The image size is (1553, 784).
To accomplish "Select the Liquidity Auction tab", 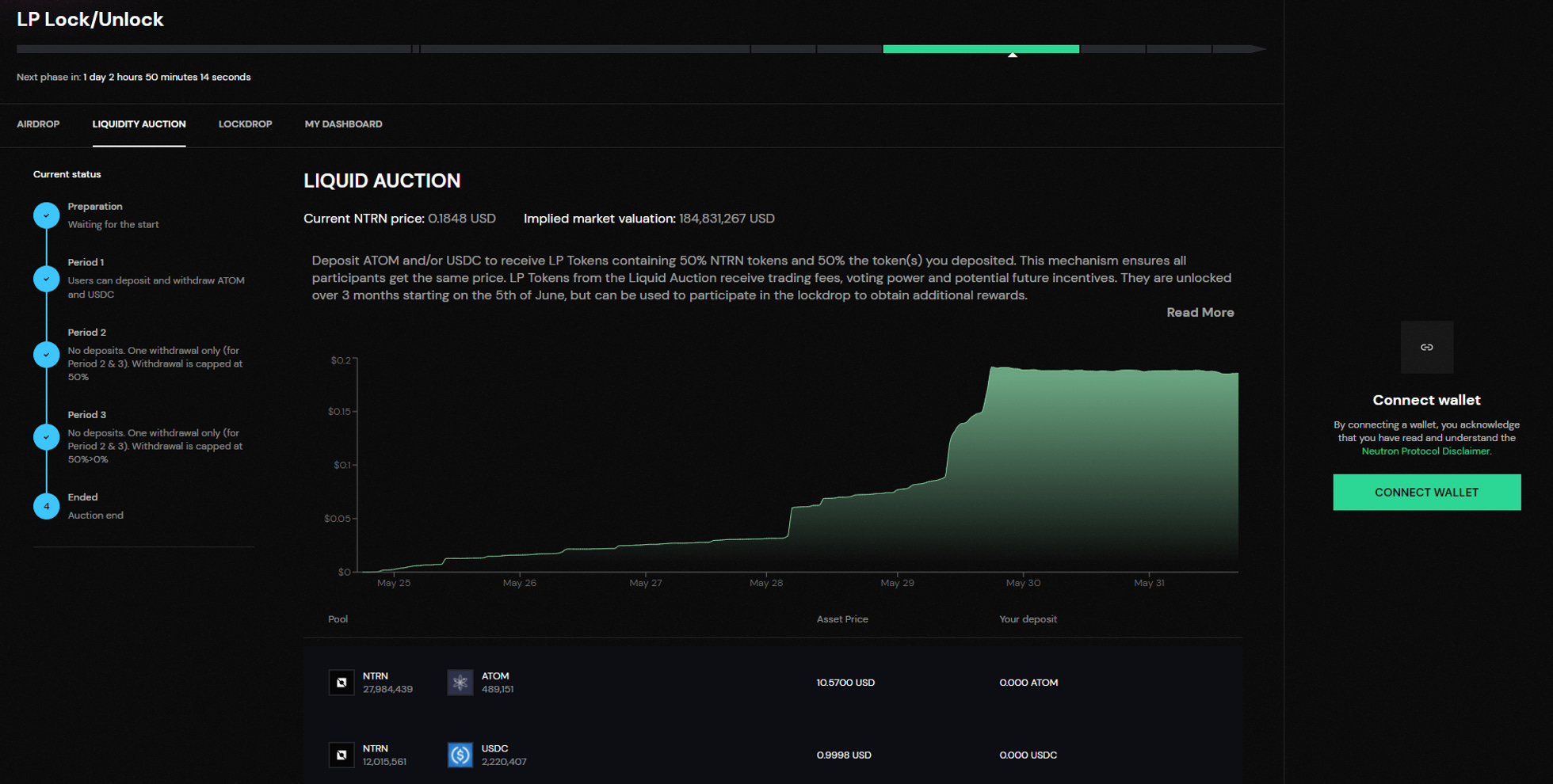I will pyautogui.click(x=139, y=124).
